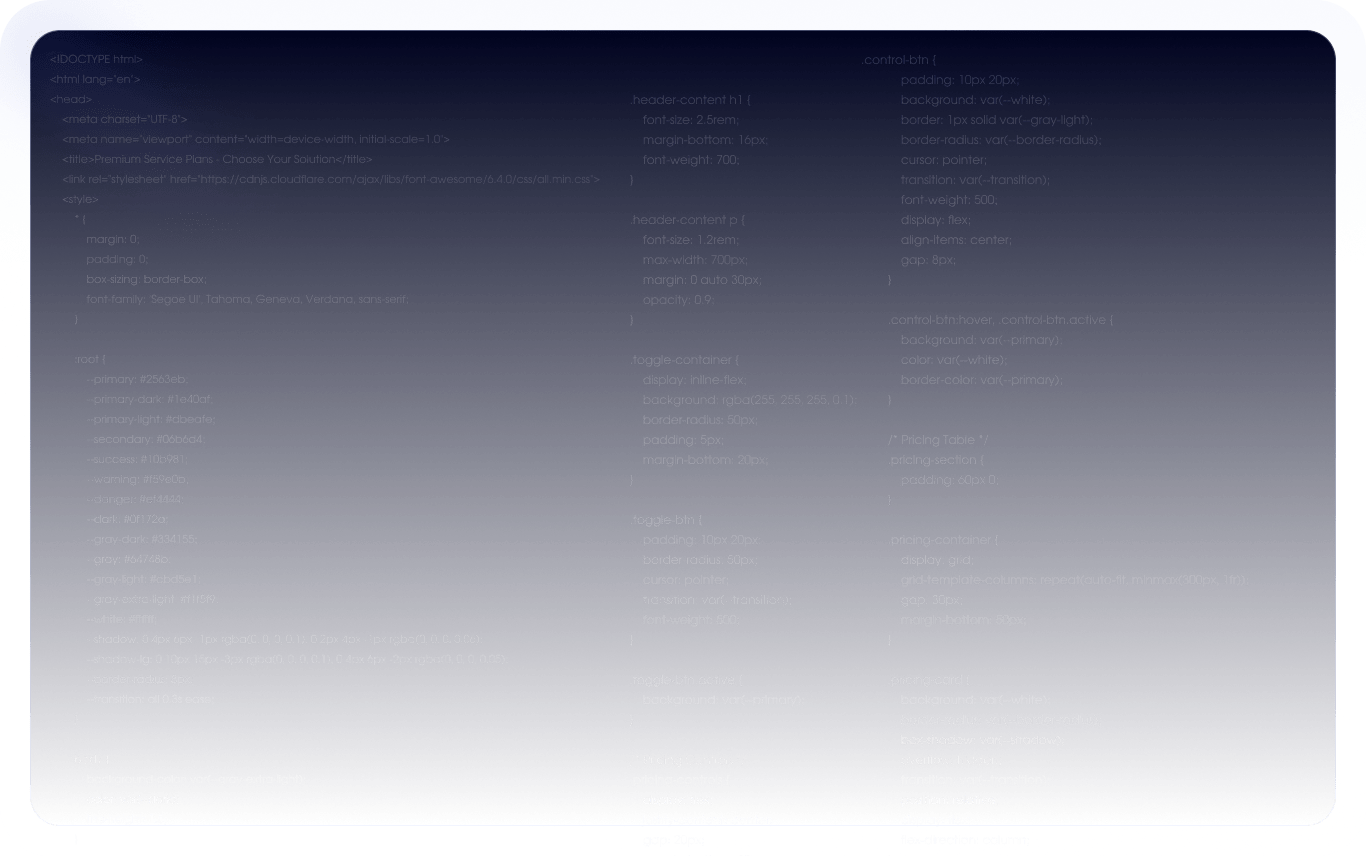Click the font-family Segoe UI line
The width and height of the screenshot is (1366, 856).
[247, 299]
